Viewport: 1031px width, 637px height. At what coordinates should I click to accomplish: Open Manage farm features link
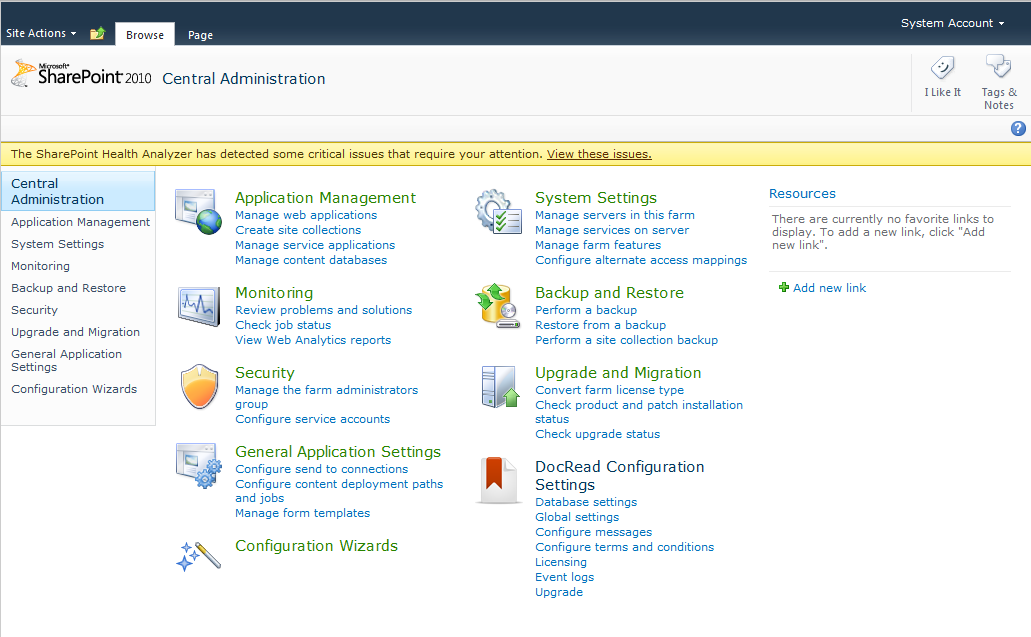tap(598, 245)
